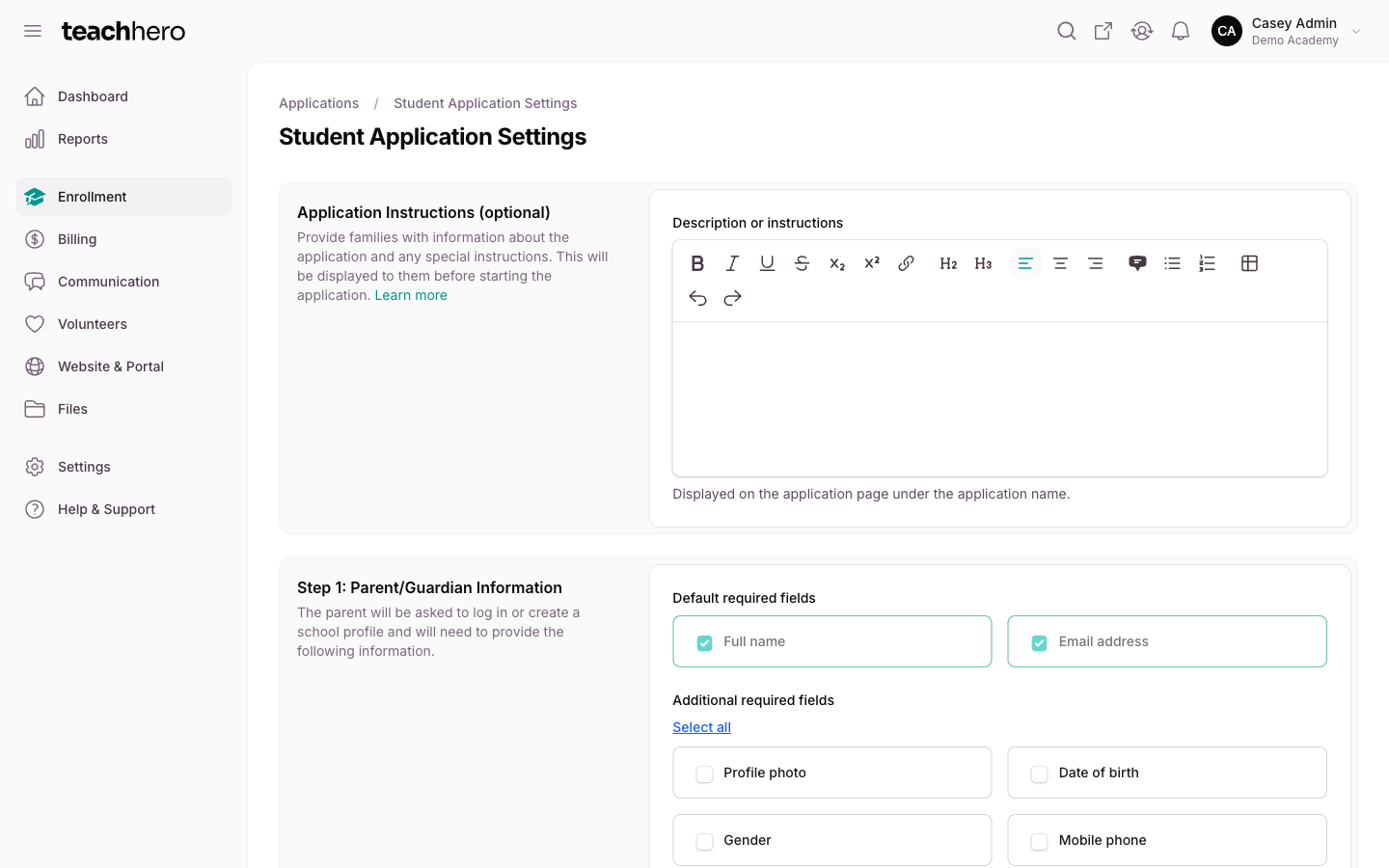Image resolution: width=1389 pixels, height=868 pixels.
Task: Open search from top bar
Action: tap(1066, 31)
